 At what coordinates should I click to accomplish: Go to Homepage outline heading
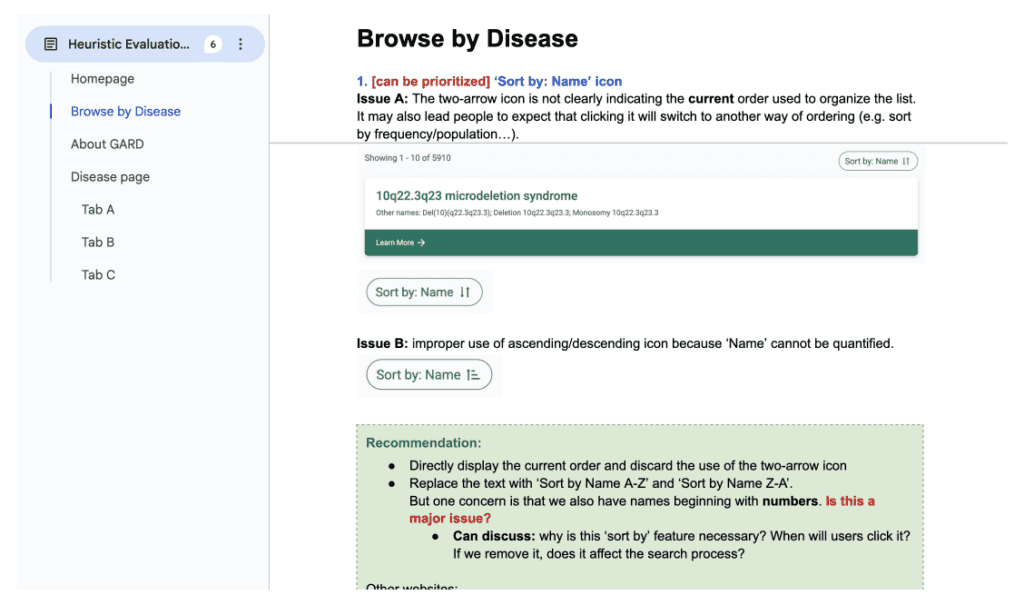click(x=103, y=79)
